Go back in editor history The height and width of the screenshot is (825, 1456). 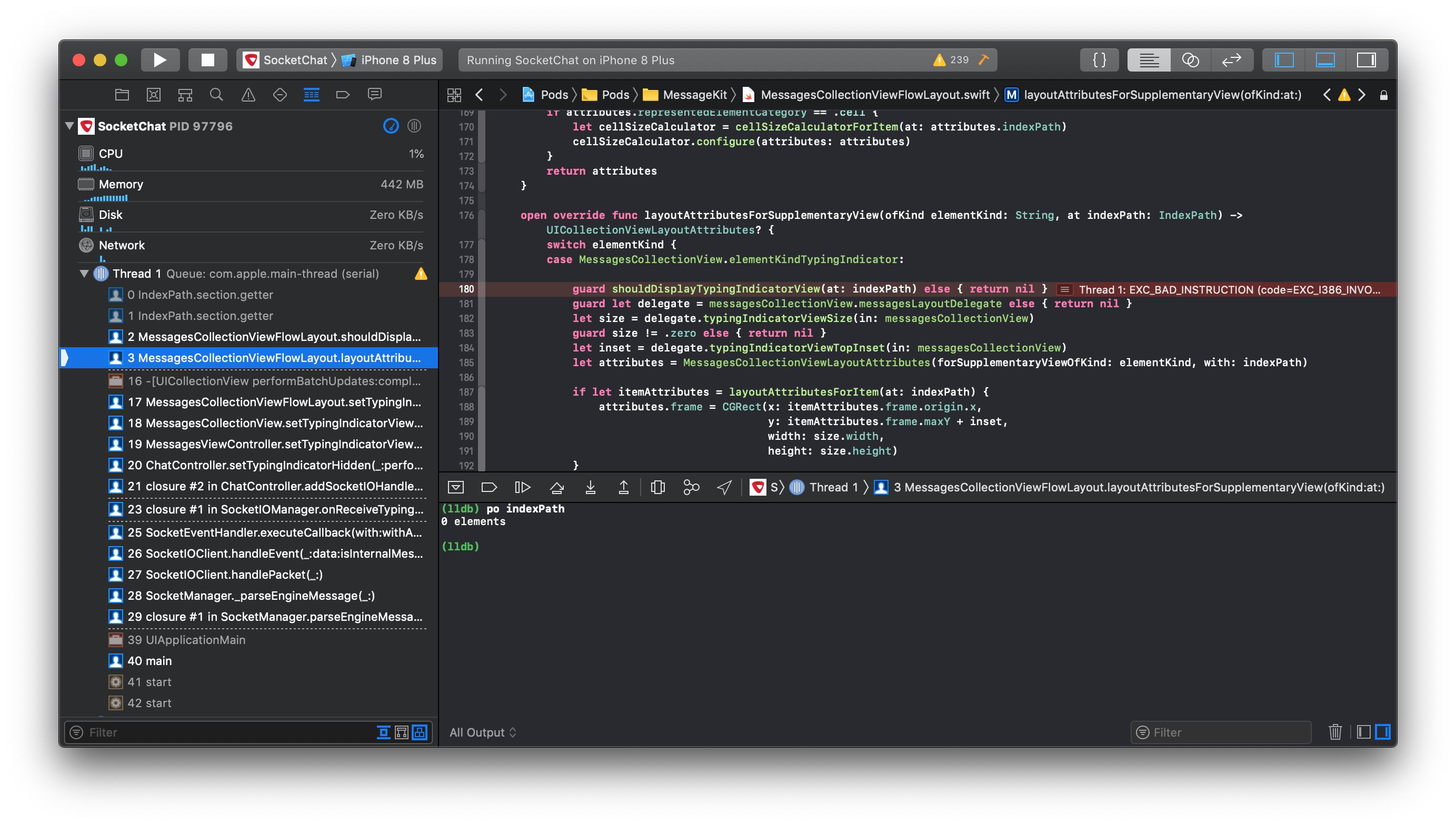[x=480, y=95]
